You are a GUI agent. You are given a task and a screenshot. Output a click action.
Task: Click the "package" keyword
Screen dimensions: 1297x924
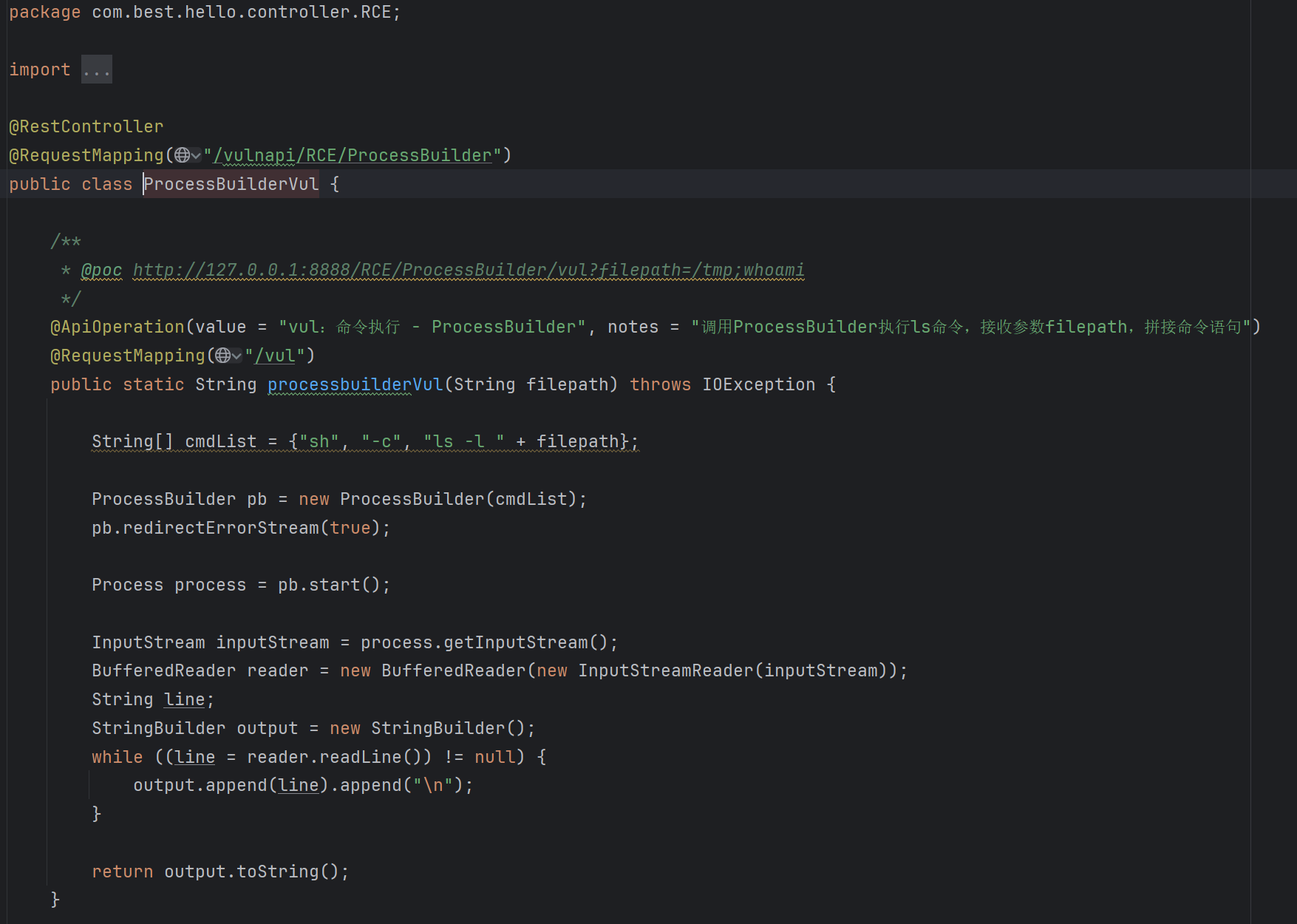tap(45, 12)
